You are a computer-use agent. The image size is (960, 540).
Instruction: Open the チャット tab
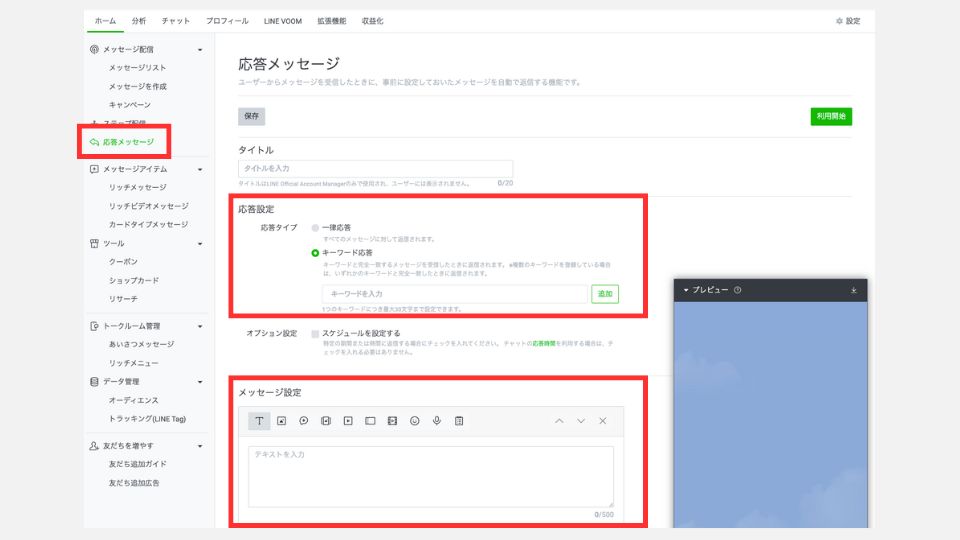[176, 21]
